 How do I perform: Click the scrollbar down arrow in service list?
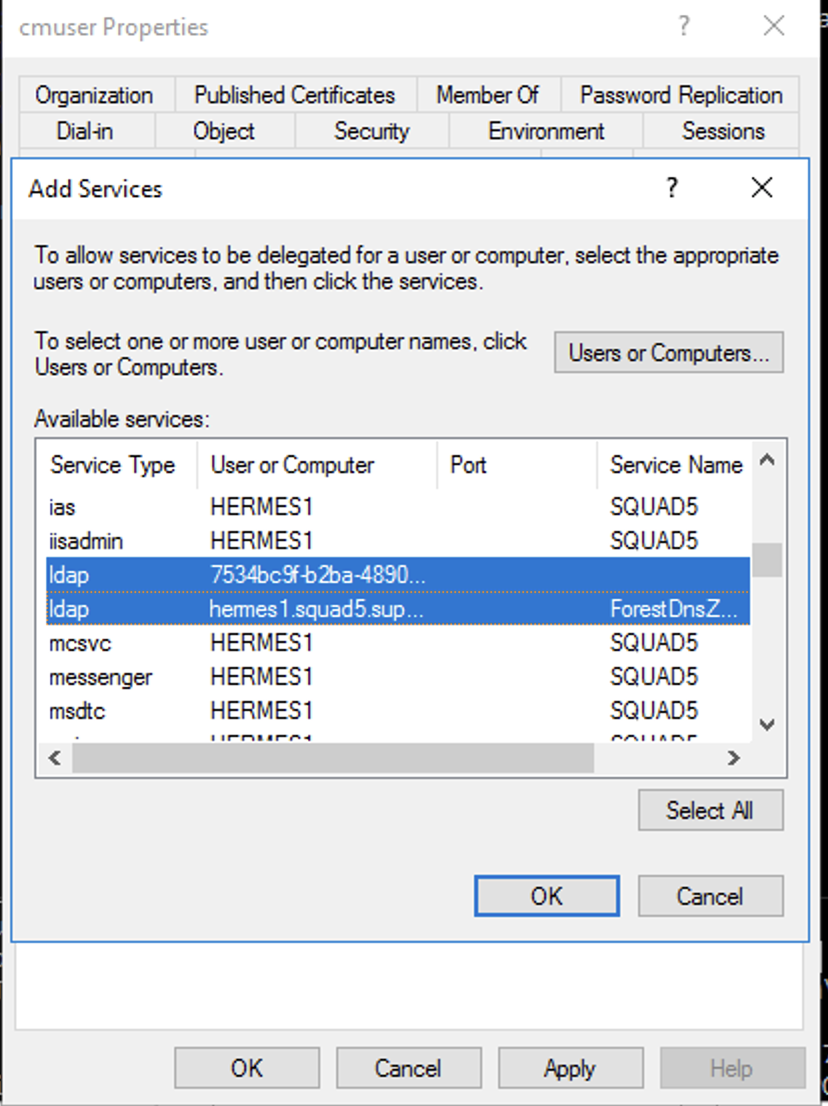point(766,724)
